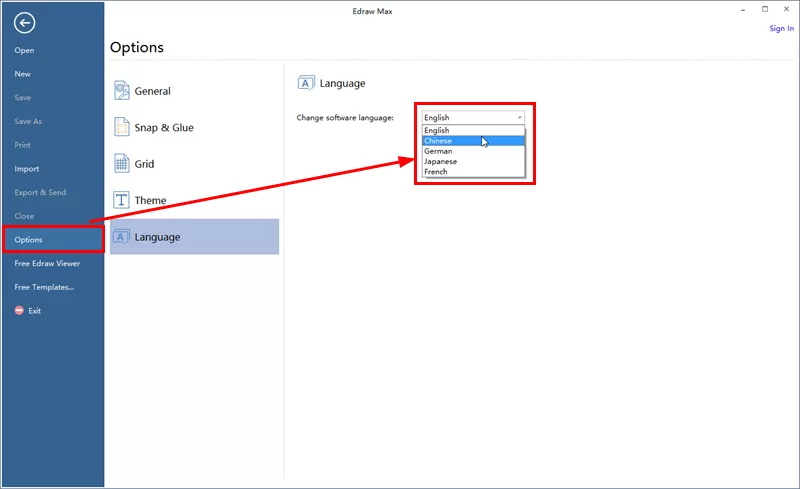The image size is (800, 489).
Task: Open the Theme options category
Action: 194,200
